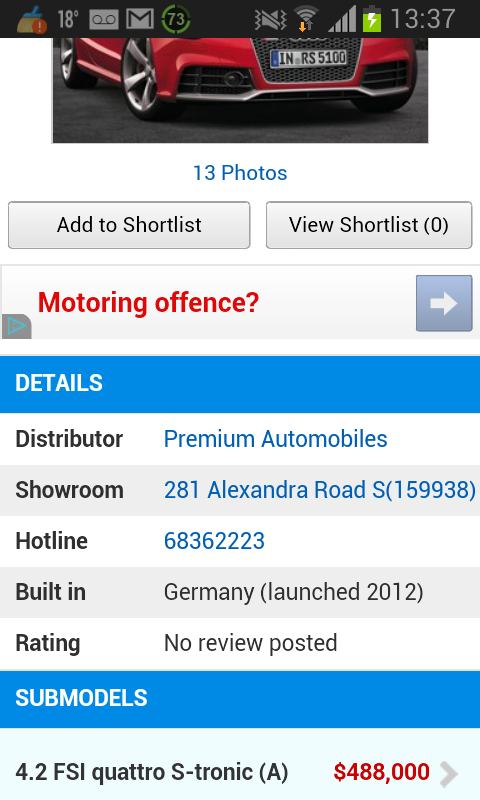Tap the Wi-Fi signal icon
The width and height of the screenshot is (480, 800).
tap(306, 19)
